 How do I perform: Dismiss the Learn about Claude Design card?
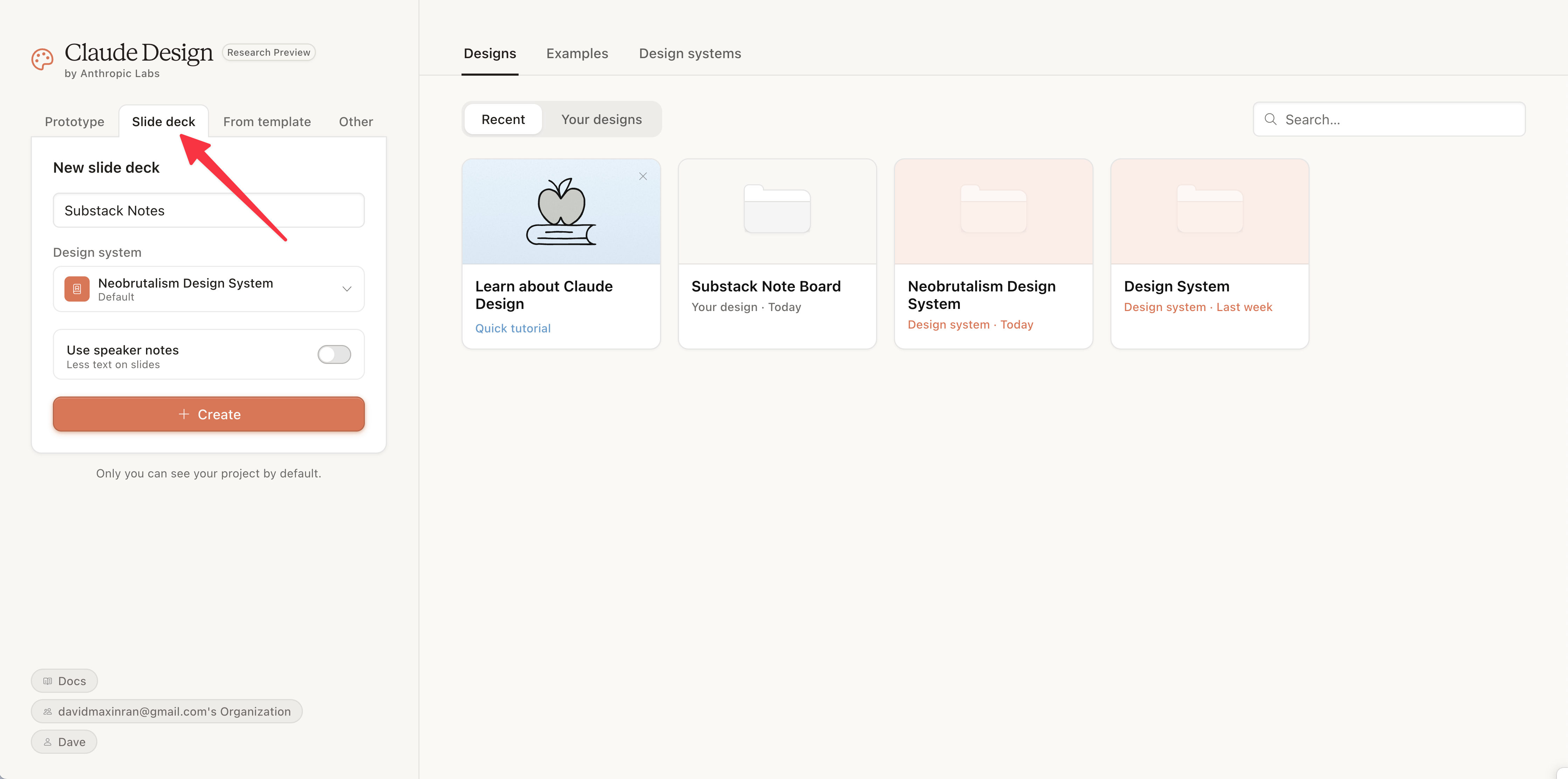coord(643,177)
